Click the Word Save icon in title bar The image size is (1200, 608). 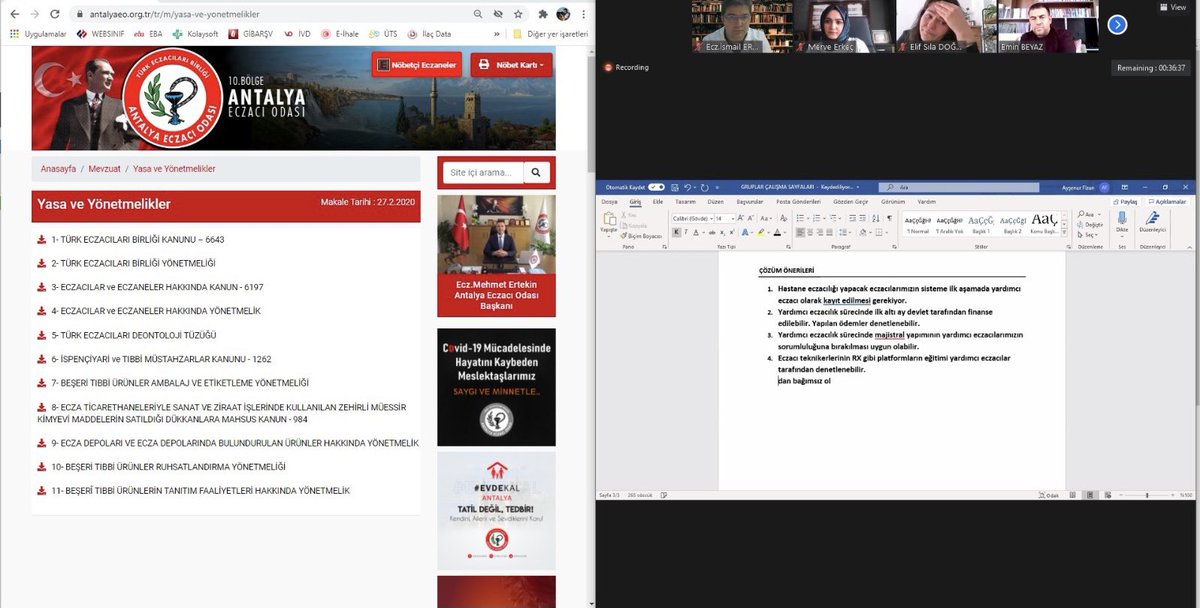(674, 187)
